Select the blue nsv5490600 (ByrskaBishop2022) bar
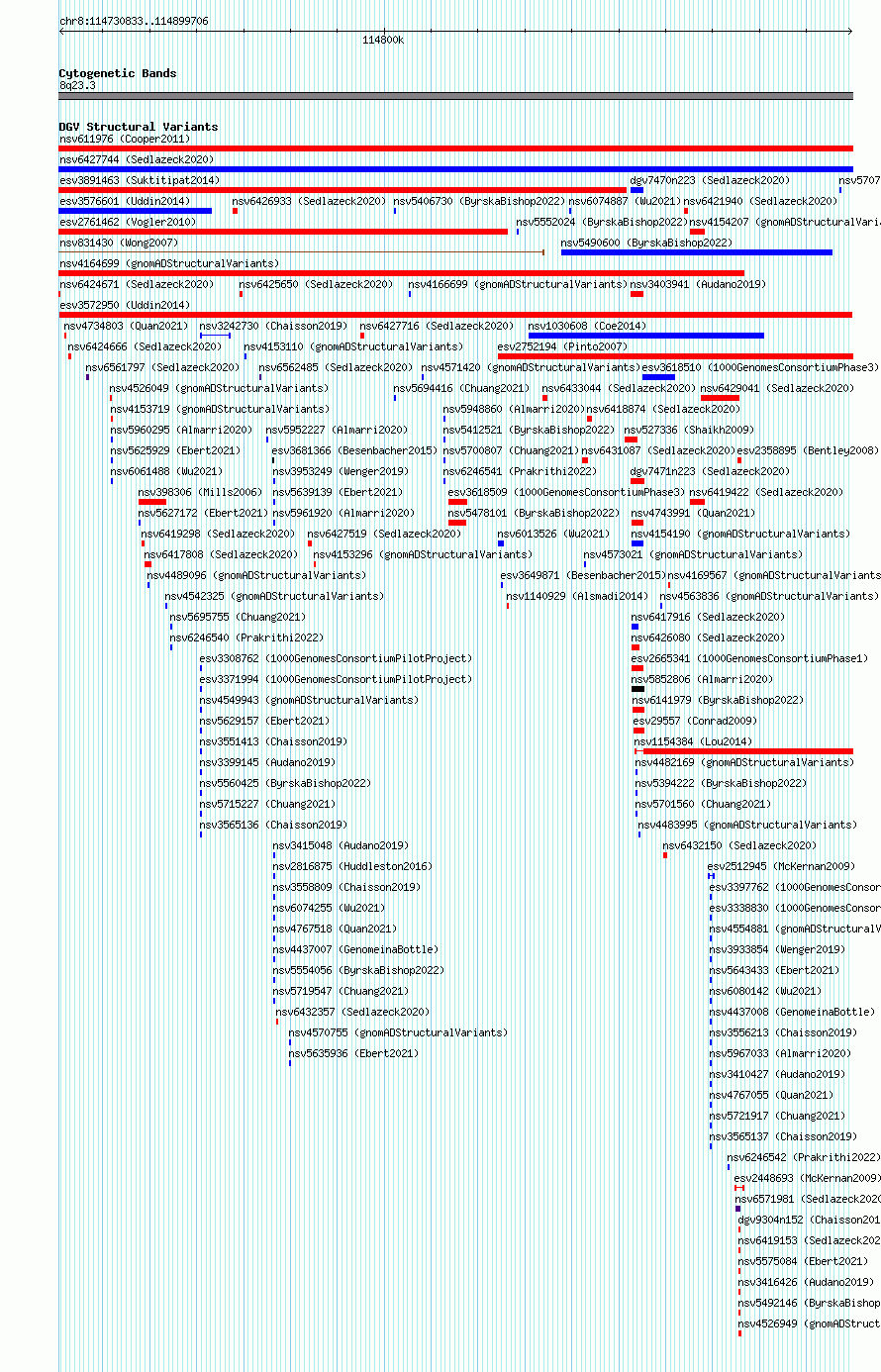Image resolution: width=881 pixels, height=1372 pixels. click(x=697, y=252)
